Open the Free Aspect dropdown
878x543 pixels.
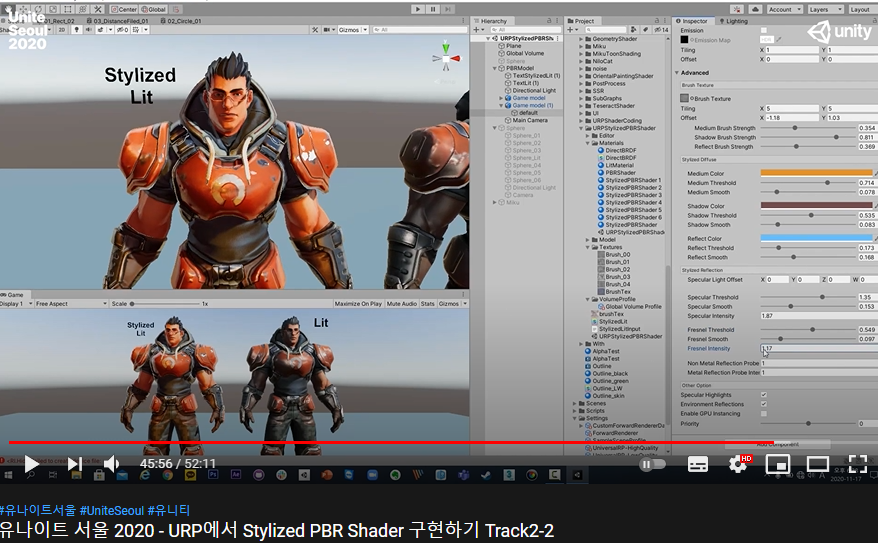[71, 303]
